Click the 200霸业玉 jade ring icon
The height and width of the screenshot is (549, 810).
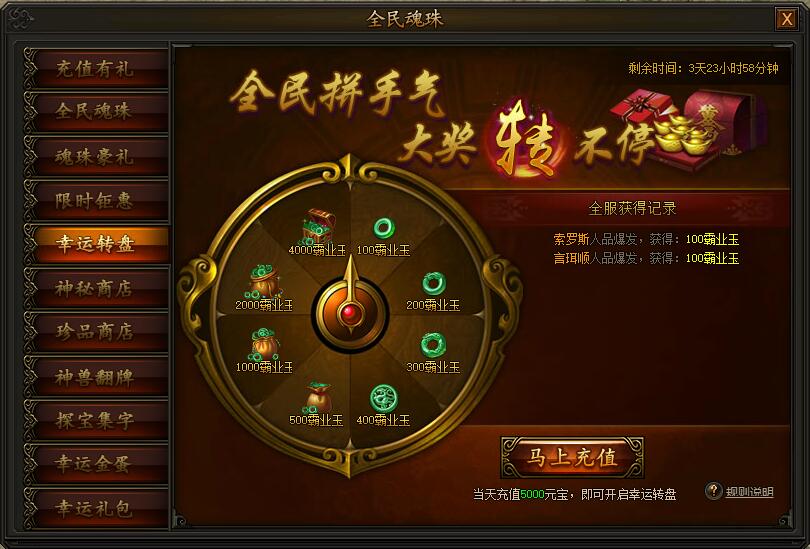click(x=433, y=283)
